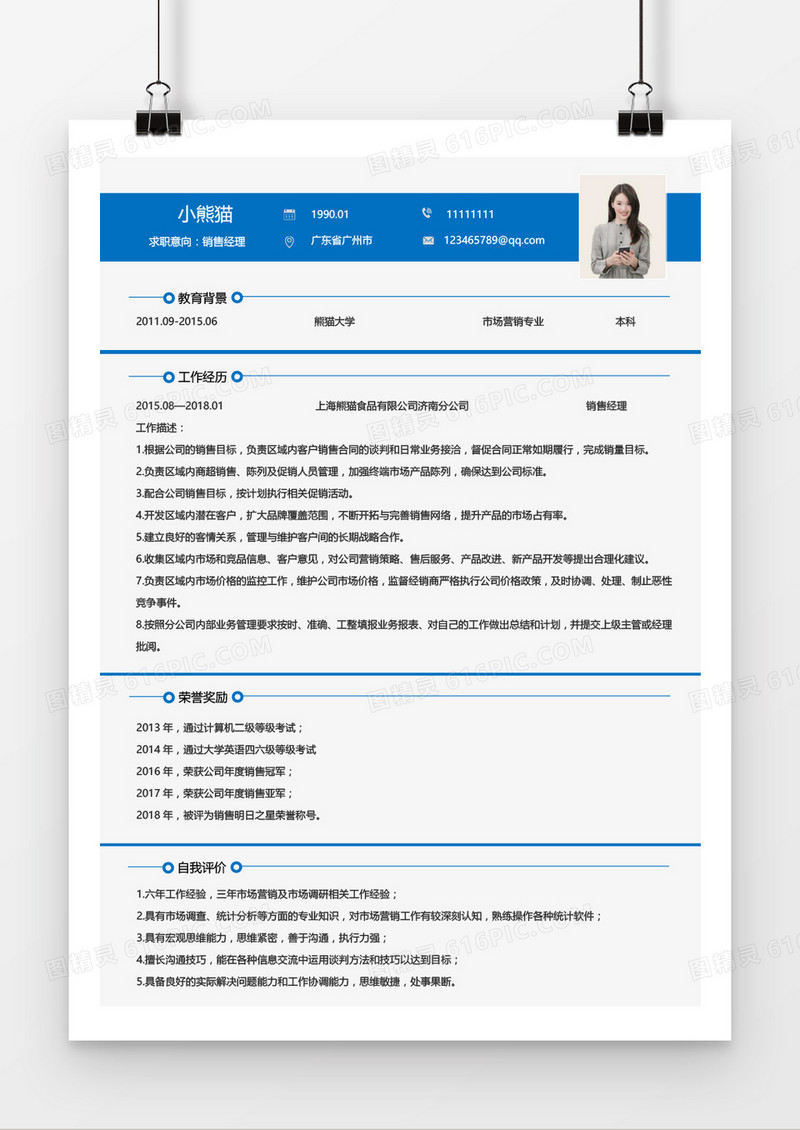Select the phone number 11111111
This screenshot has width=800, height=1130.
(x=470, y=214)
